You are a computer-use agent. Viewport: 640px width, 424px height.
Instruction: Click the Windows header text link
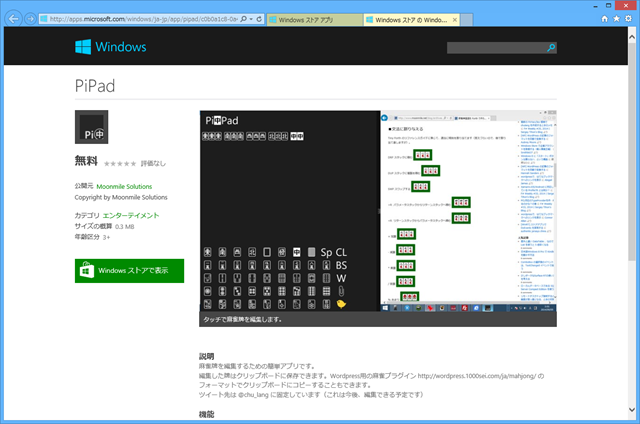[x=121, y=47]
